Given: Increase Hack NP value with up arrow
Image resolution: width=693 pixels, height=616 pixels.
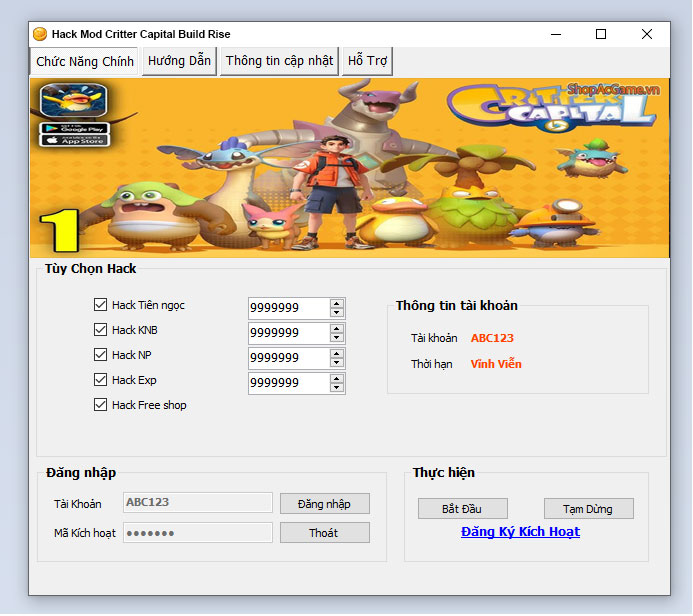Looking at the screenshot, I should (337, 353).
